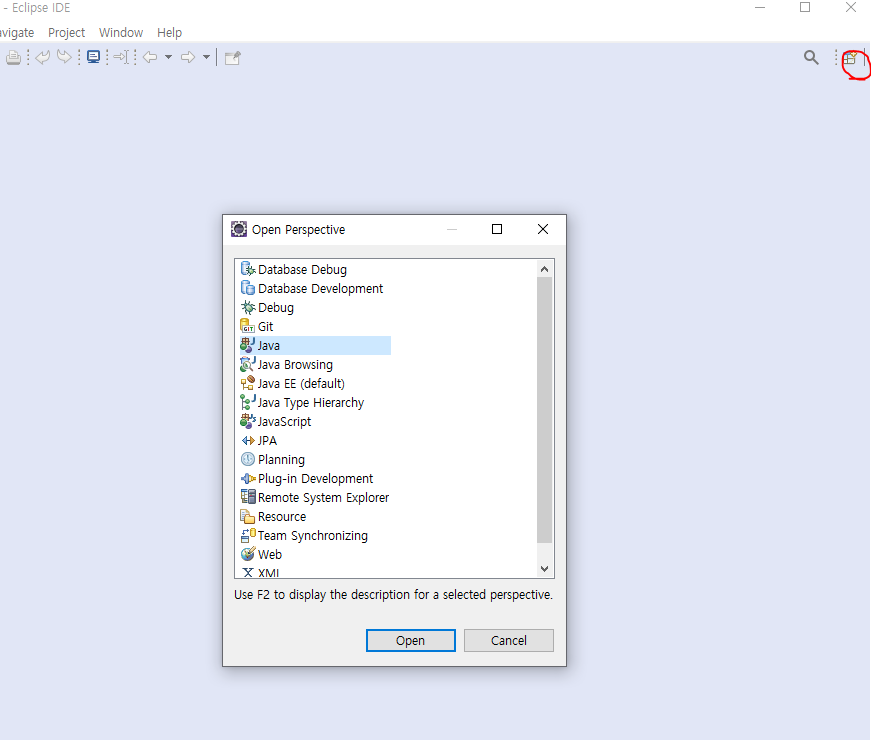The image size is (871, 740).
Task: Click the Open button
Action: coord(411,640)
